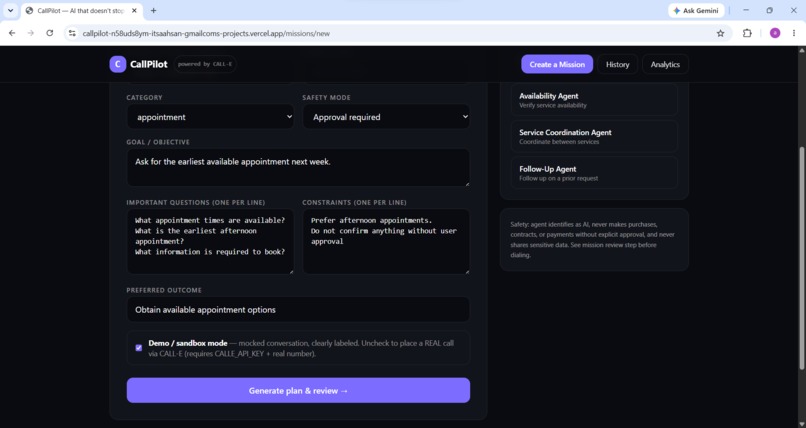Screen dimensions: 806x428
Task: Click the Safety note paragraph
Action: coord(593,239)
